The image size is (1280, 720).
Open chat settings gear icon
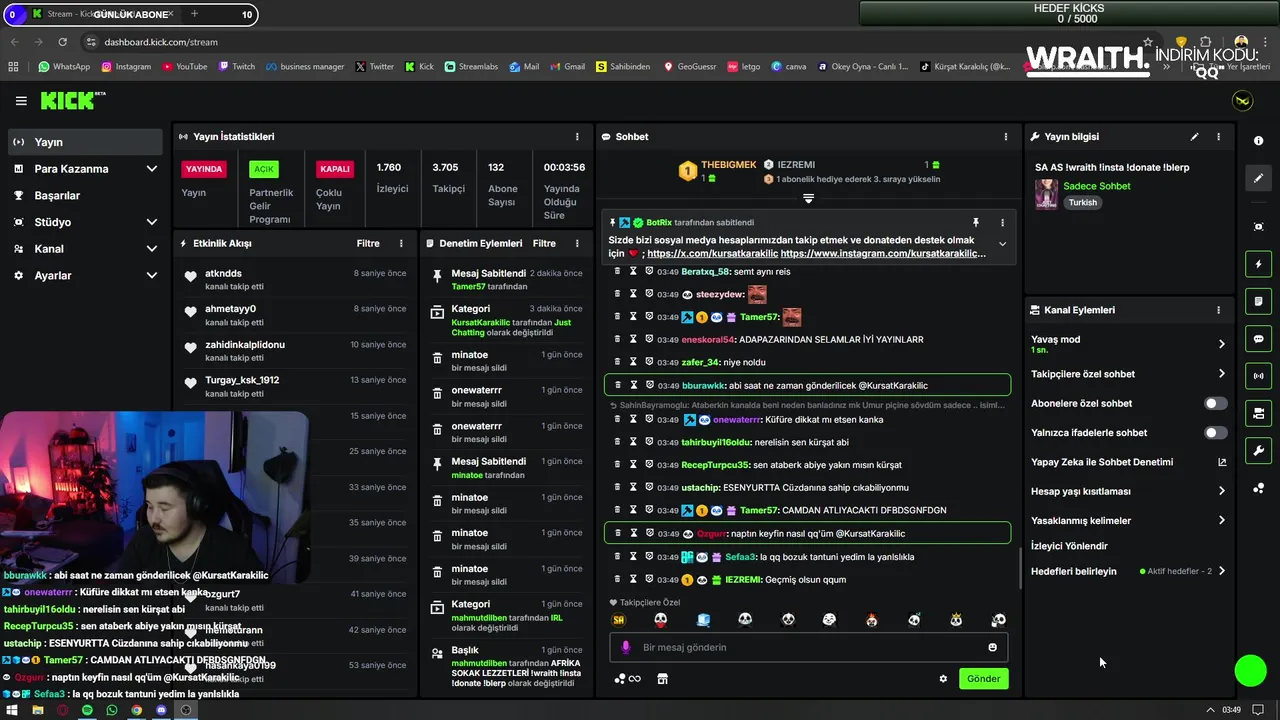(943, 679)
